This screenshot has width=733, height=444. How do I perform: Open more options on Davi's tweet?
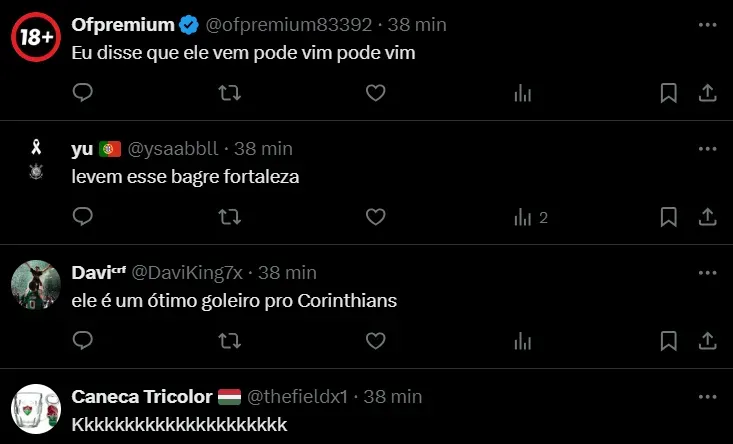pos(707,272)
